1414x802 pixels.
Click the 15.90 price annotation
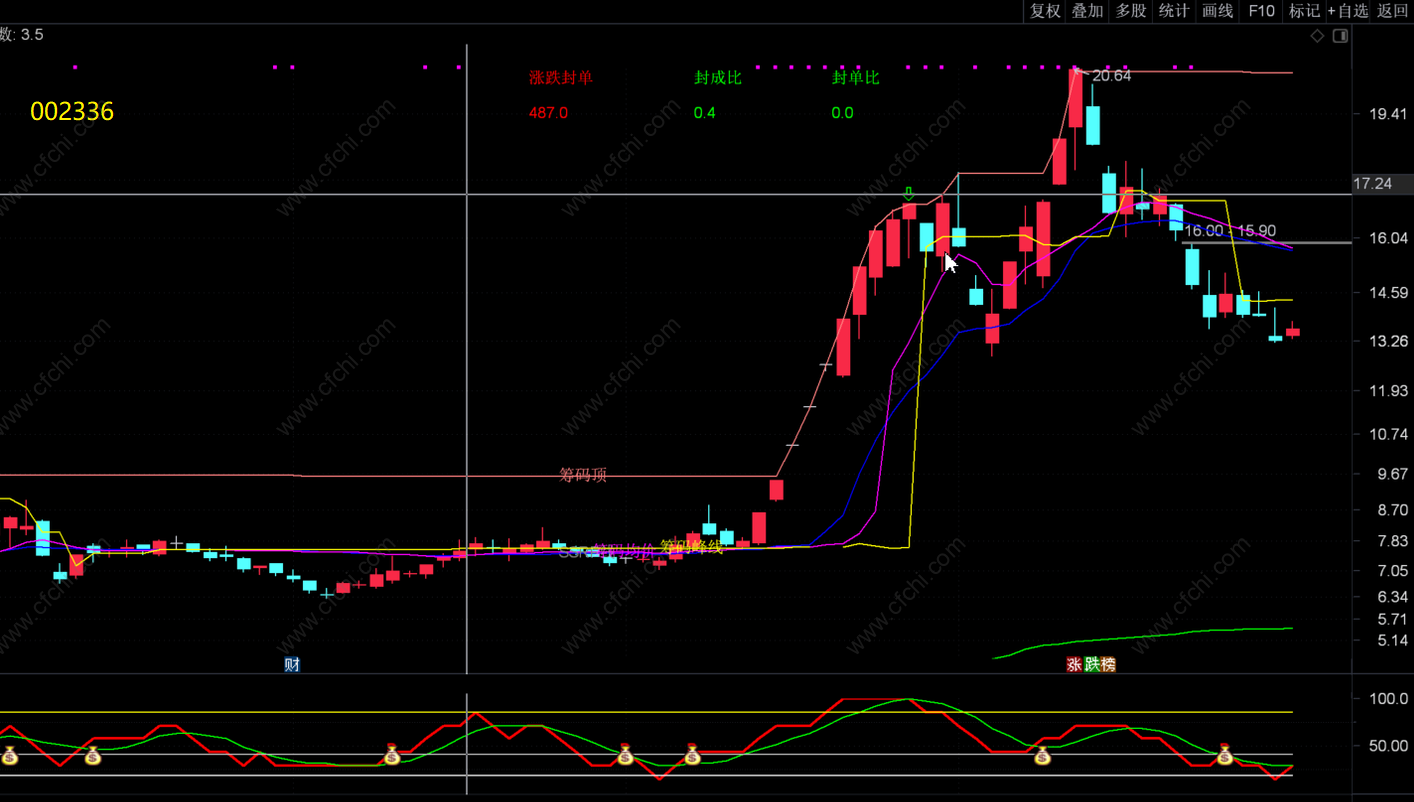(1257, 231)
